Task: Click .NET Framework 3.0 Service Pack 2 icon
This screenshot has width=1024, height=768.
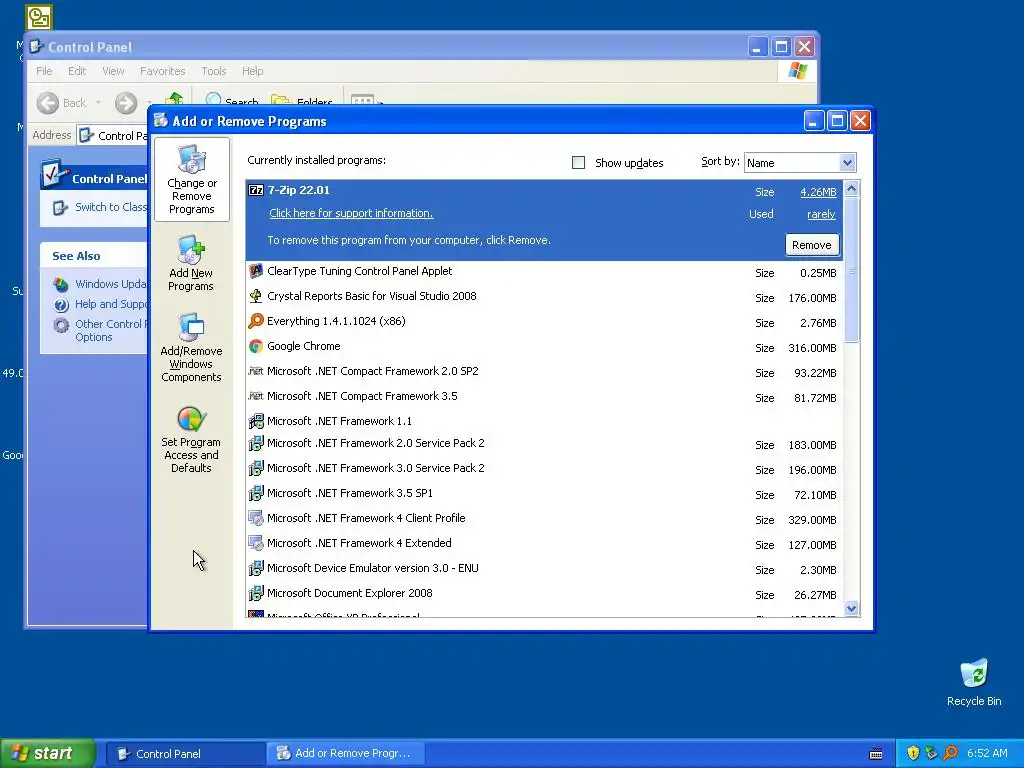Action: click(x=256, y=468)
